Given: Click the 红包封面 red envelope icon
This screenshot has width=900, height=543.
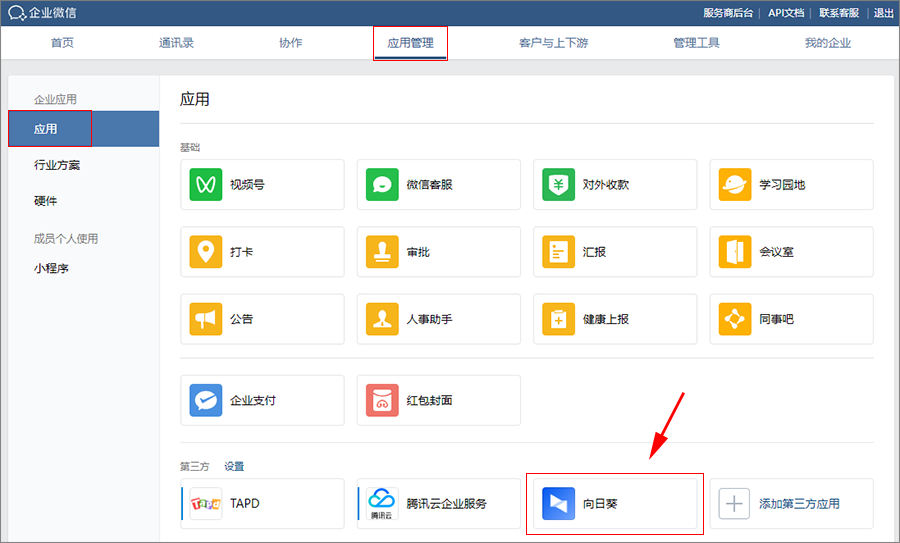Looking at the screenshot, I should (382, 400).
